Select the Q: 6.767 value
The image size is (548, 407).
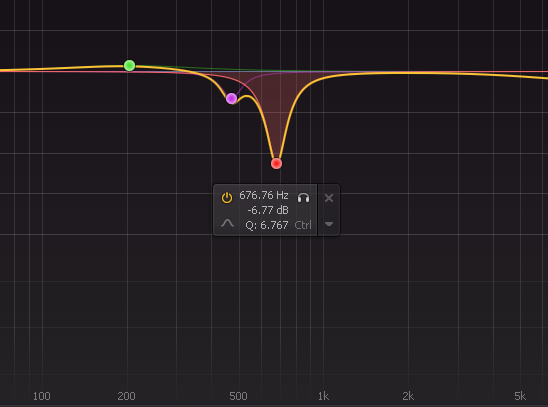[x=267, y=225]
